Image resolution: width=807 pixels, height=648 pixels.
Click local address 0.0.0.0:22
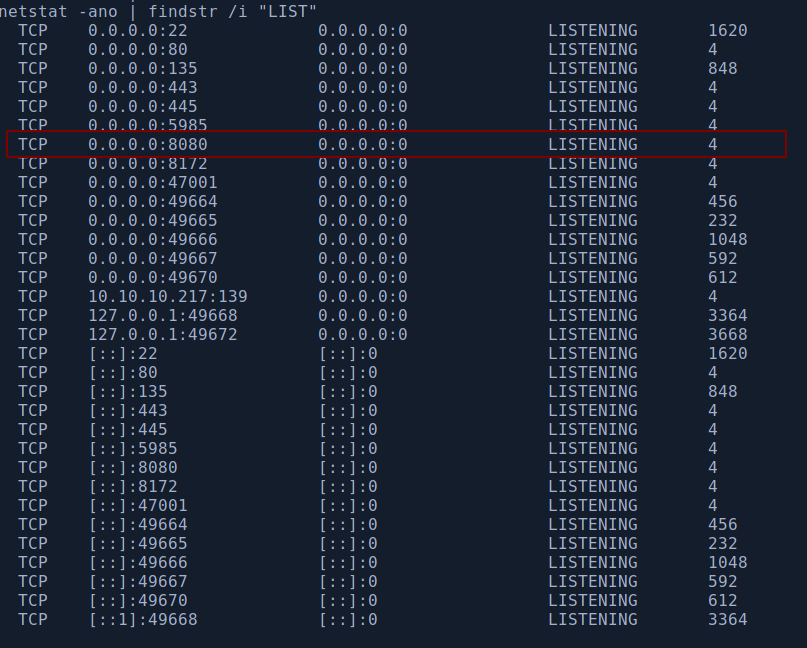click(137, 30)
